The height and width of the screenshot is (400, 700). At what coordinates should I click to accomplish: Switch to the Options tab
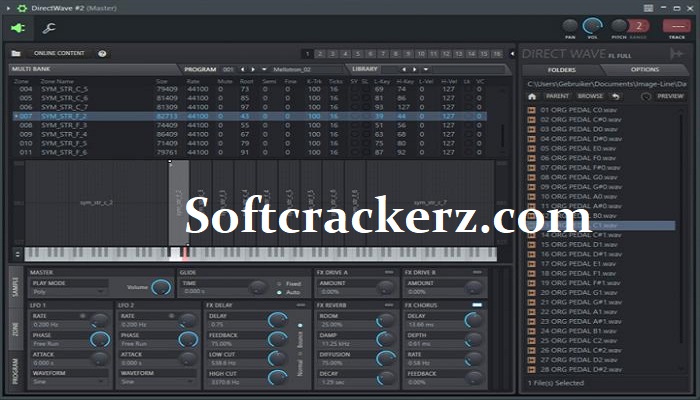click(x=645, y=70)
